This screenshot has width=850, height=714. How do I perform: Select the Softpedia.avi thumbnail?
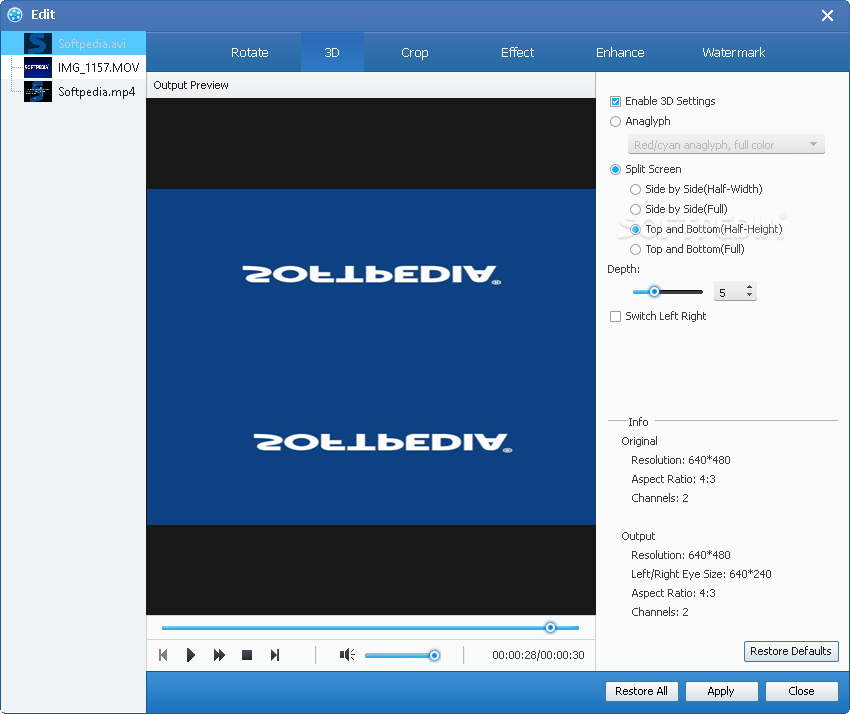38,43
